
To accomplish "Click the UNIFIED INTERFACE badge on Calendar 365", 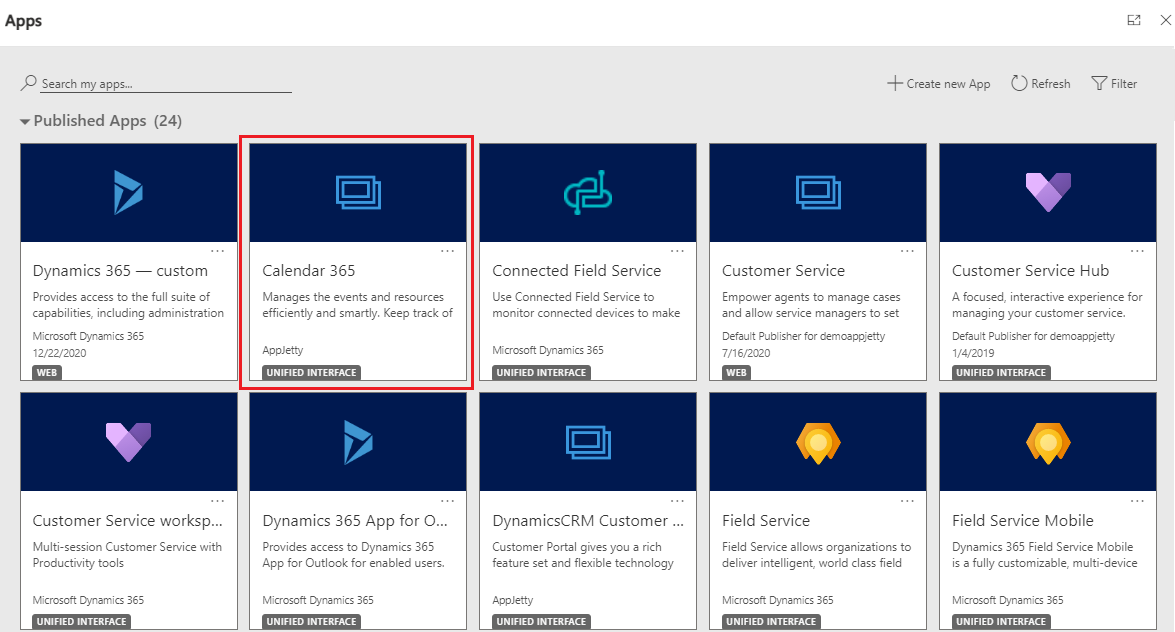I will (x=311, y=373).
